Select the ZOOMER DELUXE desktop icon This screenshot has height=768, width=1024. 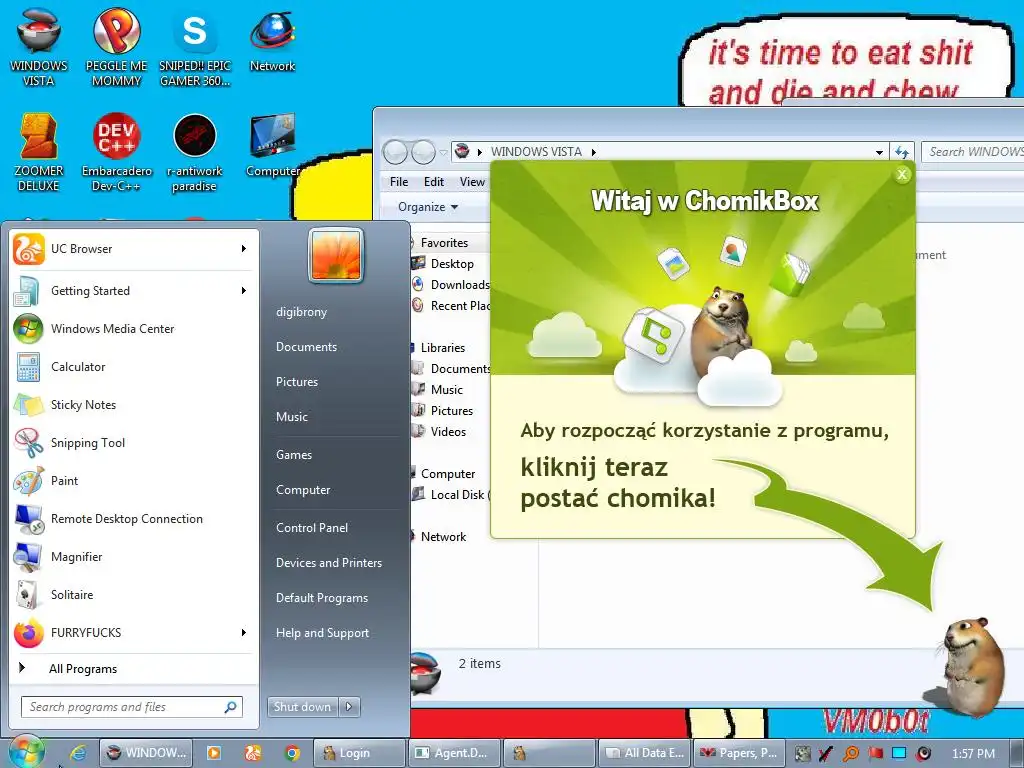pos(39,153)
